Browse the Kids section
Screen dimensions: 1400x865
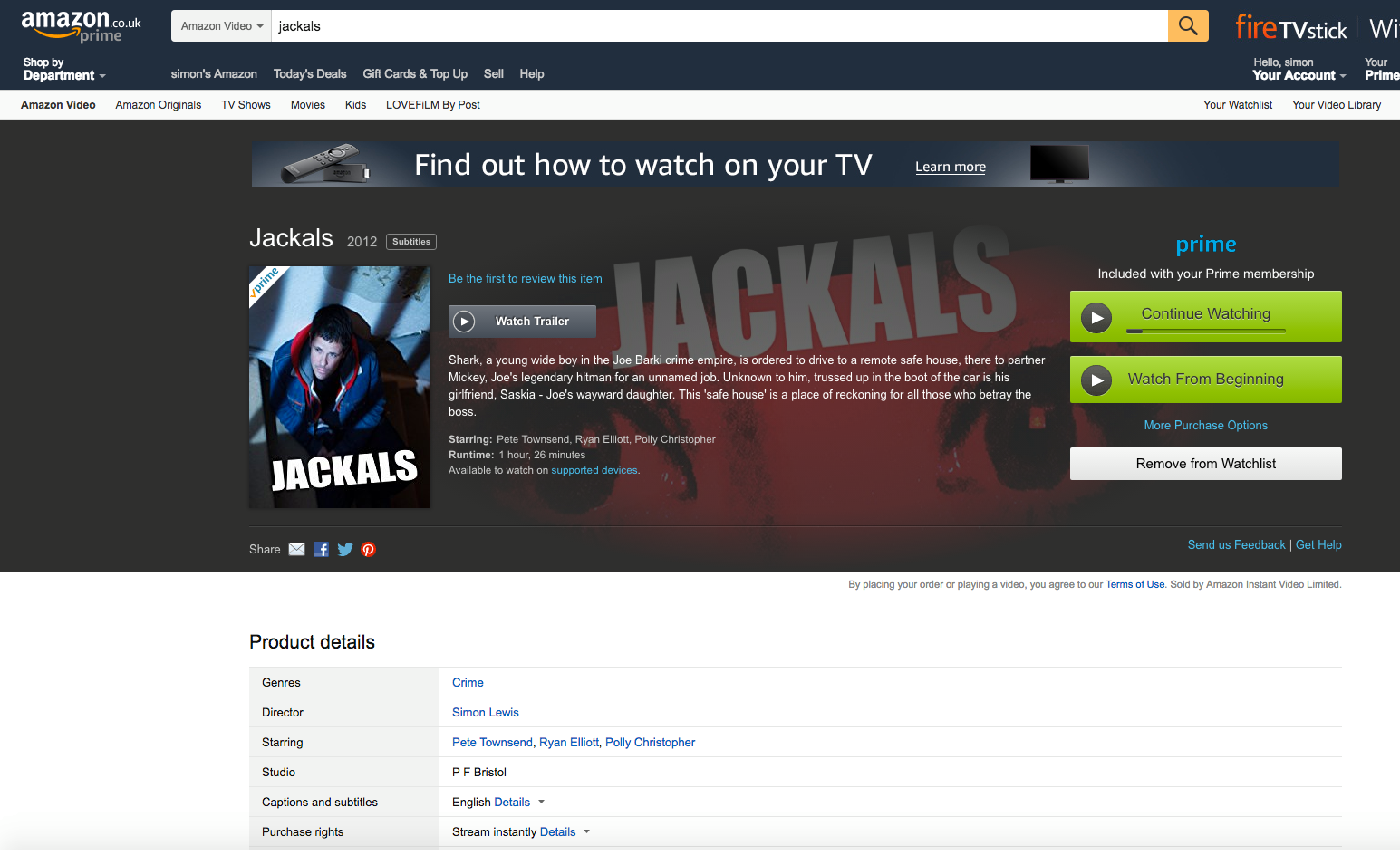tap(355, 105)
